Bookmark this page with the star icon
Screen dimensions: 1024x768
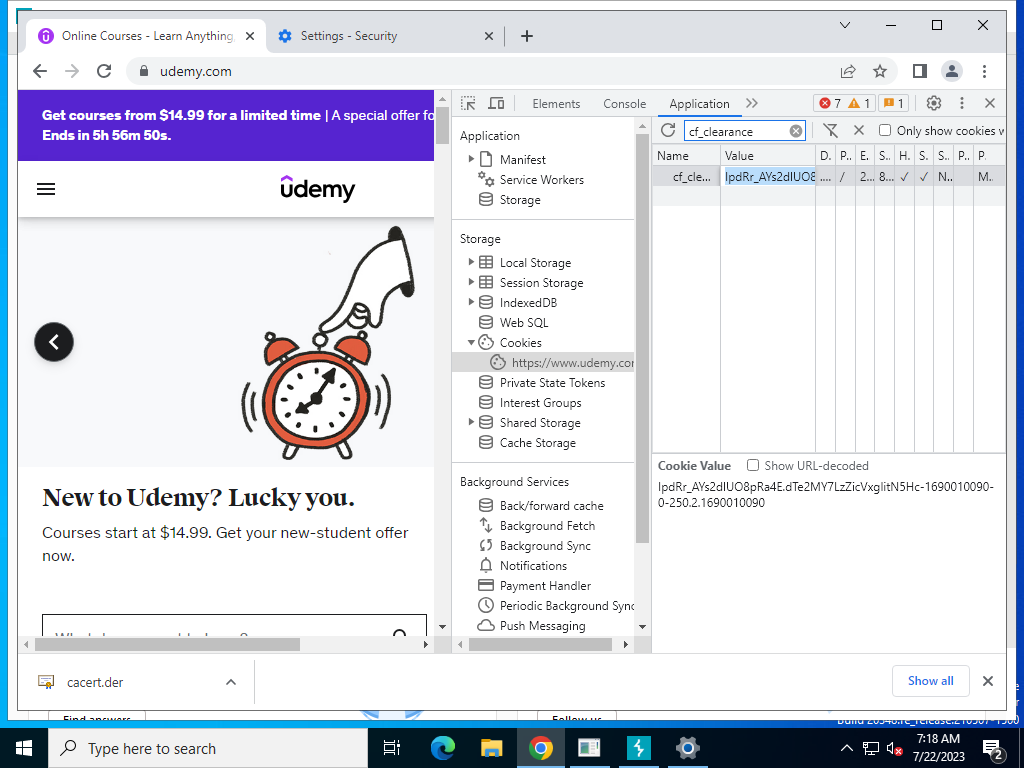click(880, 71)
